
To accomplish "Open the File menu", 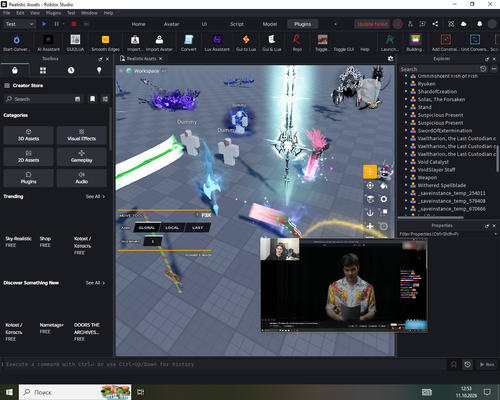I will point(7,13).
